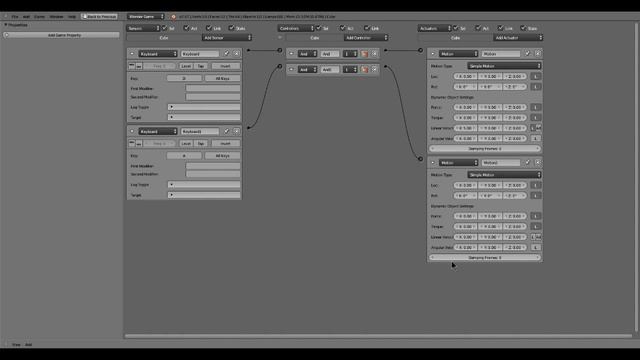Toggle Controllers Link checkbox
Image resolution: width=640 pixels, height=360 pixels.
(367, 28)
